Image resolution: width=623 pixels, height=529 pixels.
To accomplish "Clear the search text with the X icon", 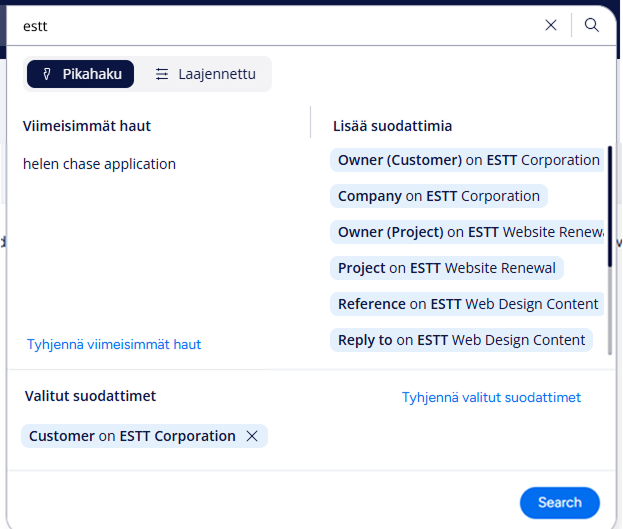I will pyautogui.click(x=551, y=26).
